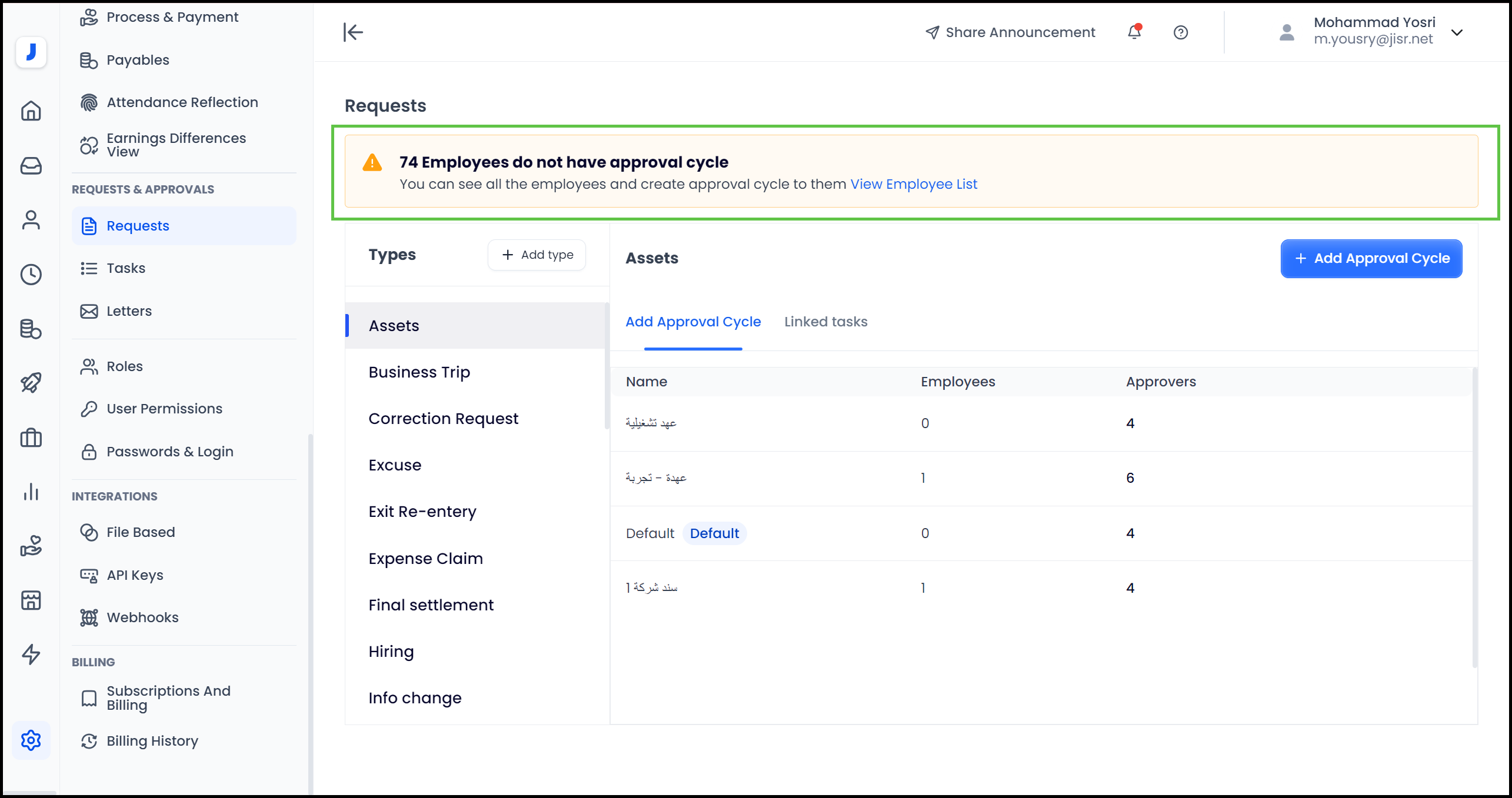Open the bar chart reports icon
The height and width of the screenshot is (798, 1512).
(x=31, y=492)
